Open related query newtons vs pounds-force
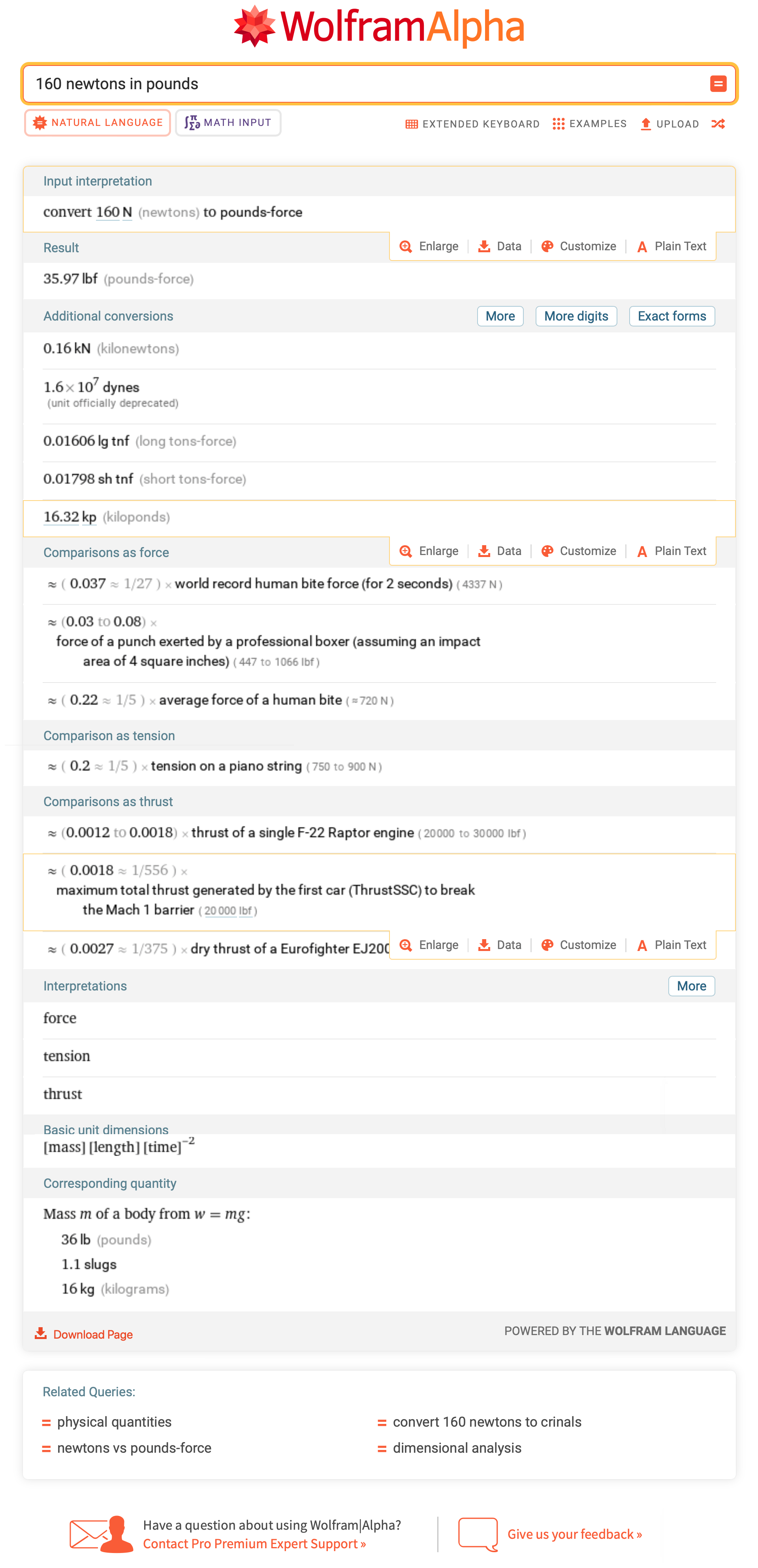 (x=134, y=1448)
